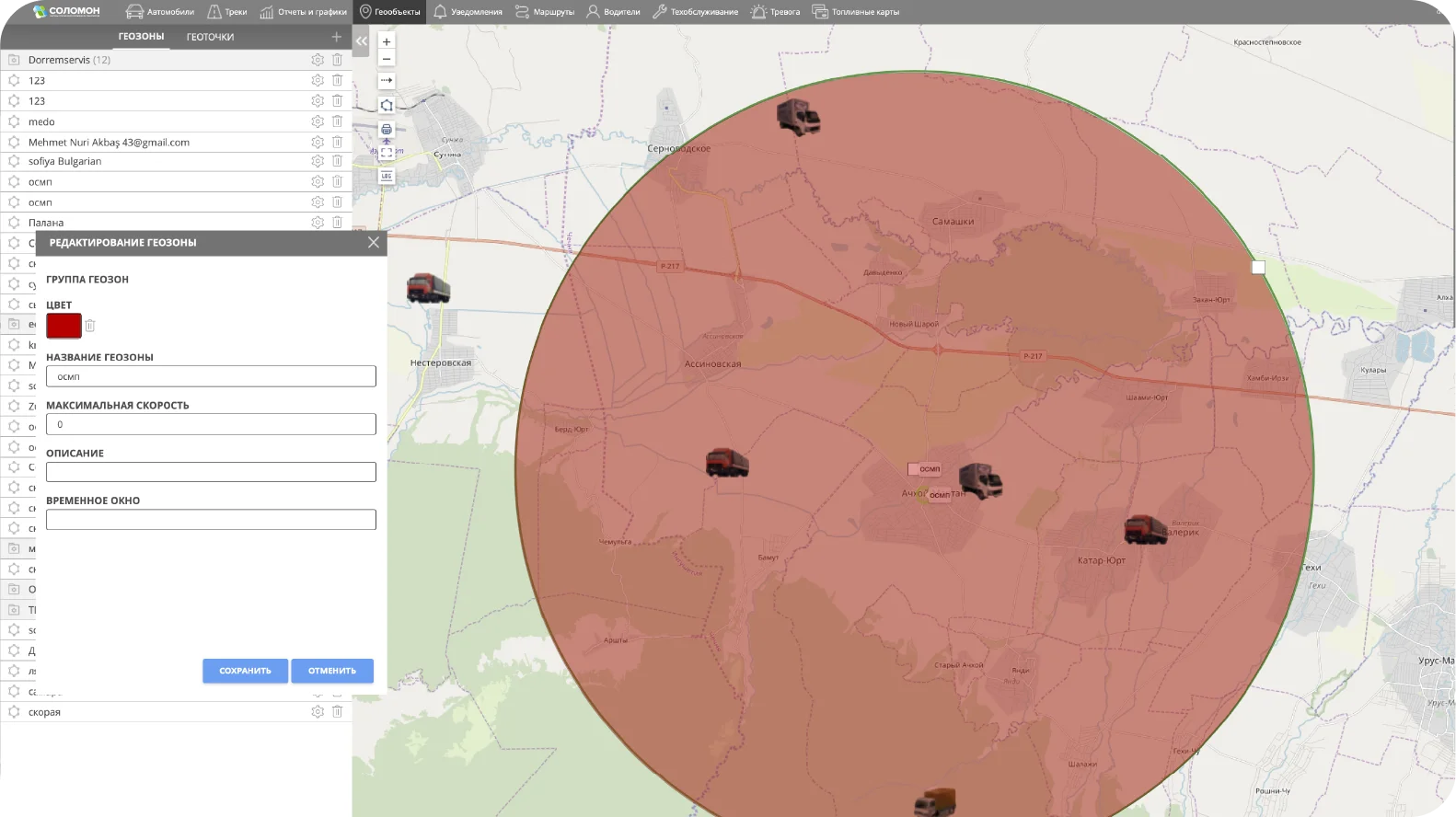This screenshot has width=1456, height=817.
Task: Delete the скорая geozone
Action: point(337,712)
